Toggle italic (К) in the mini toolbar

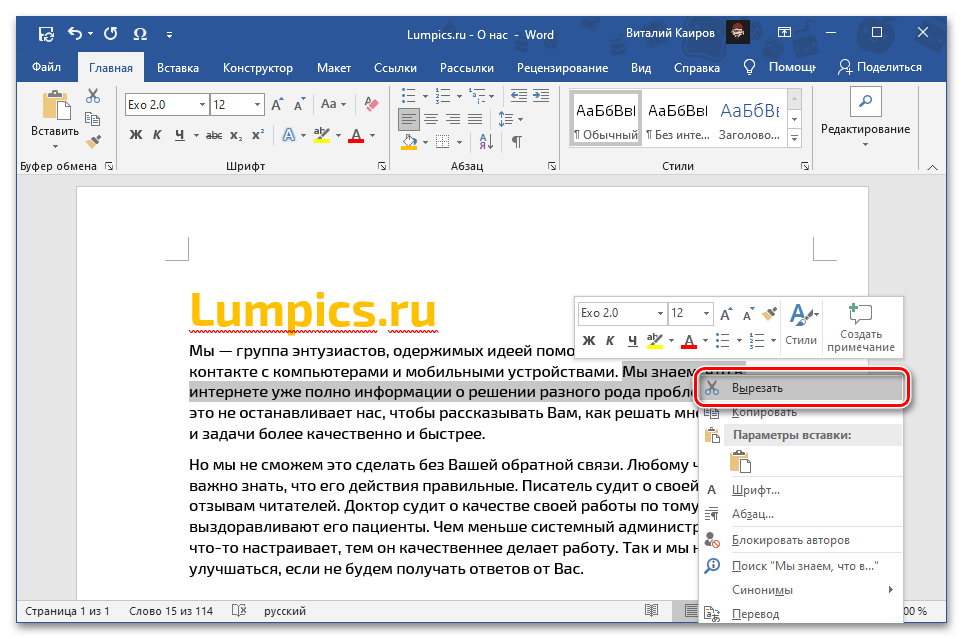click(x=609, y=341)
